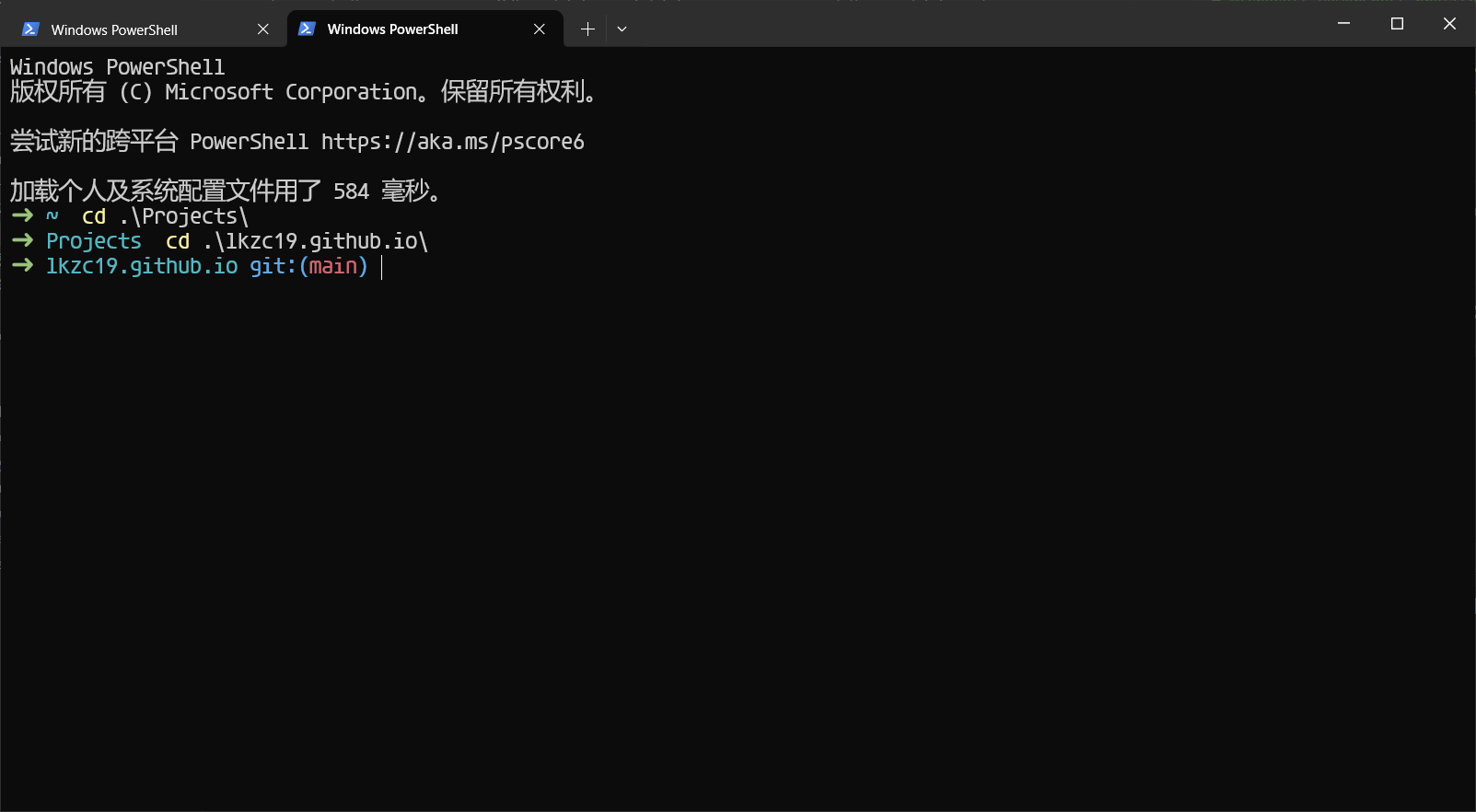Select the second Windows PowerShell tab
1476x812 pixels.
coord(424,29)
